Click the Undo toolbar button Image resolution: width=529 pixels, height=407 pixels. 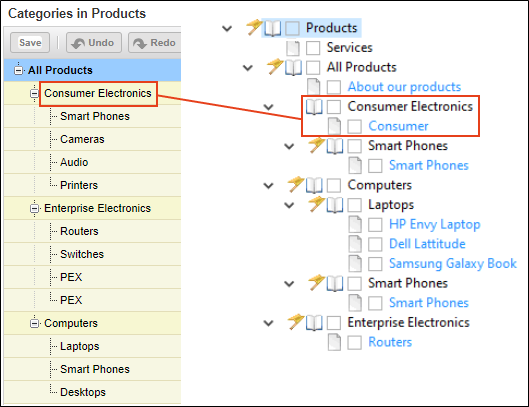point(94,43)
